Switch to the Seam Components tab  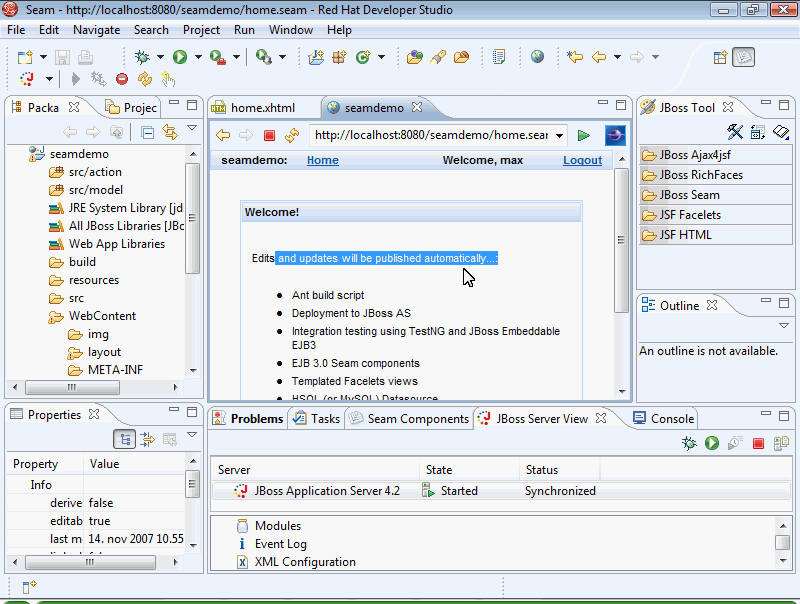(x=409, y=419)
